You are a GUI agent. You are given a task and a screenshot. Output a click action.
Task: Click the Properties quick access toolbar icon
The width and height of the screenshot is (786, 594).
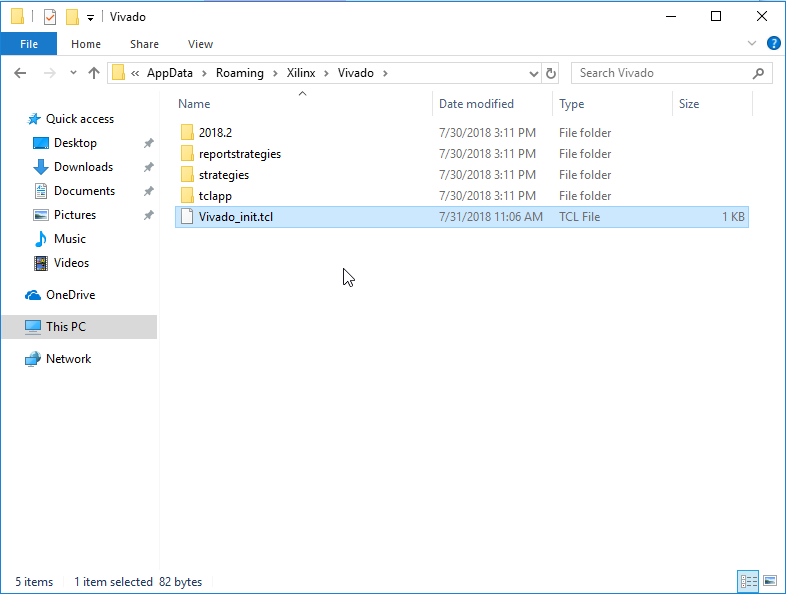50,17
